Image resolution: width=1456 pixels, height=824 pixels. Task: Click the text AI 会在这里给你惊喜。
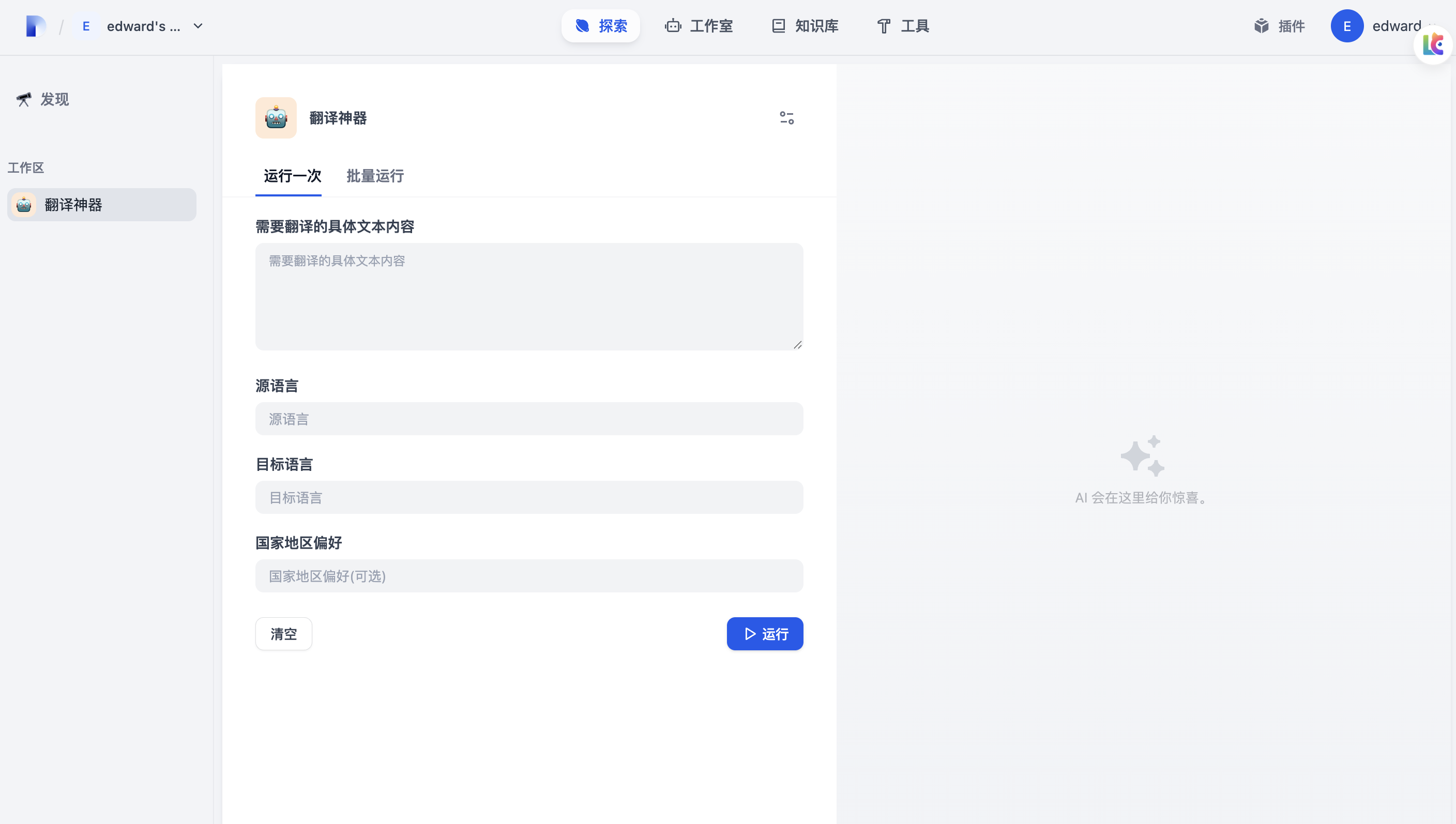(x=1143, y=498)
